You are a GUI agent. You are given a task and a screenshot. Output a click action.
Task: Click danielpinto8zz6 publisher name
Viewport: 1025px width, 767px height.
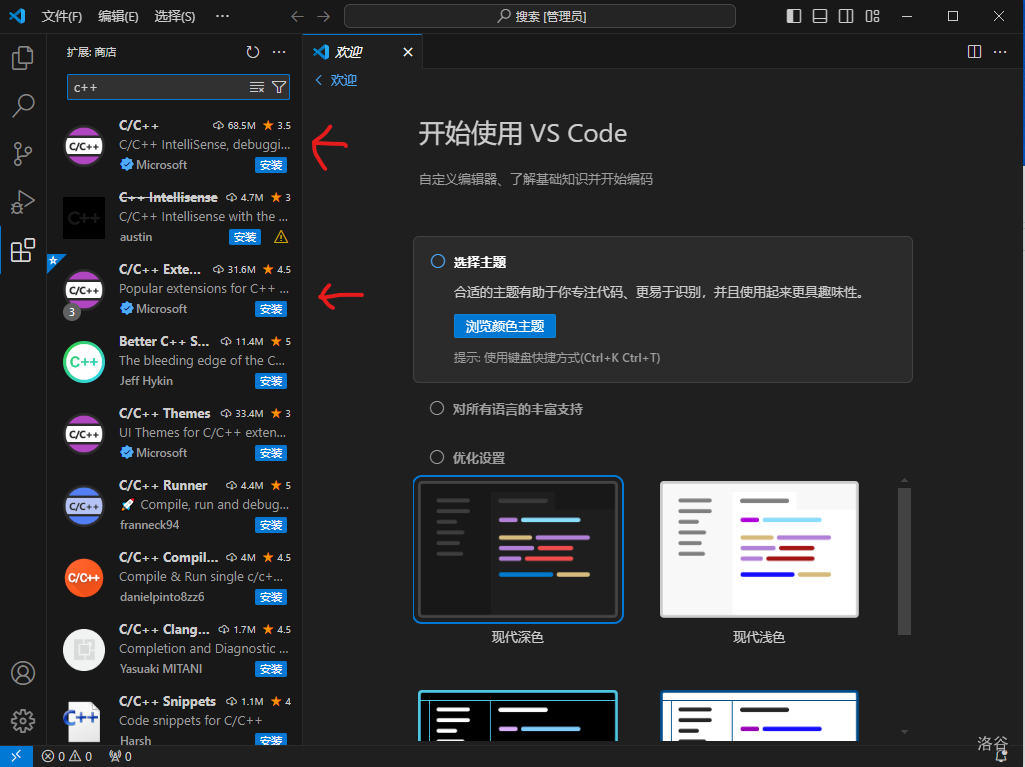pos(161,596)
